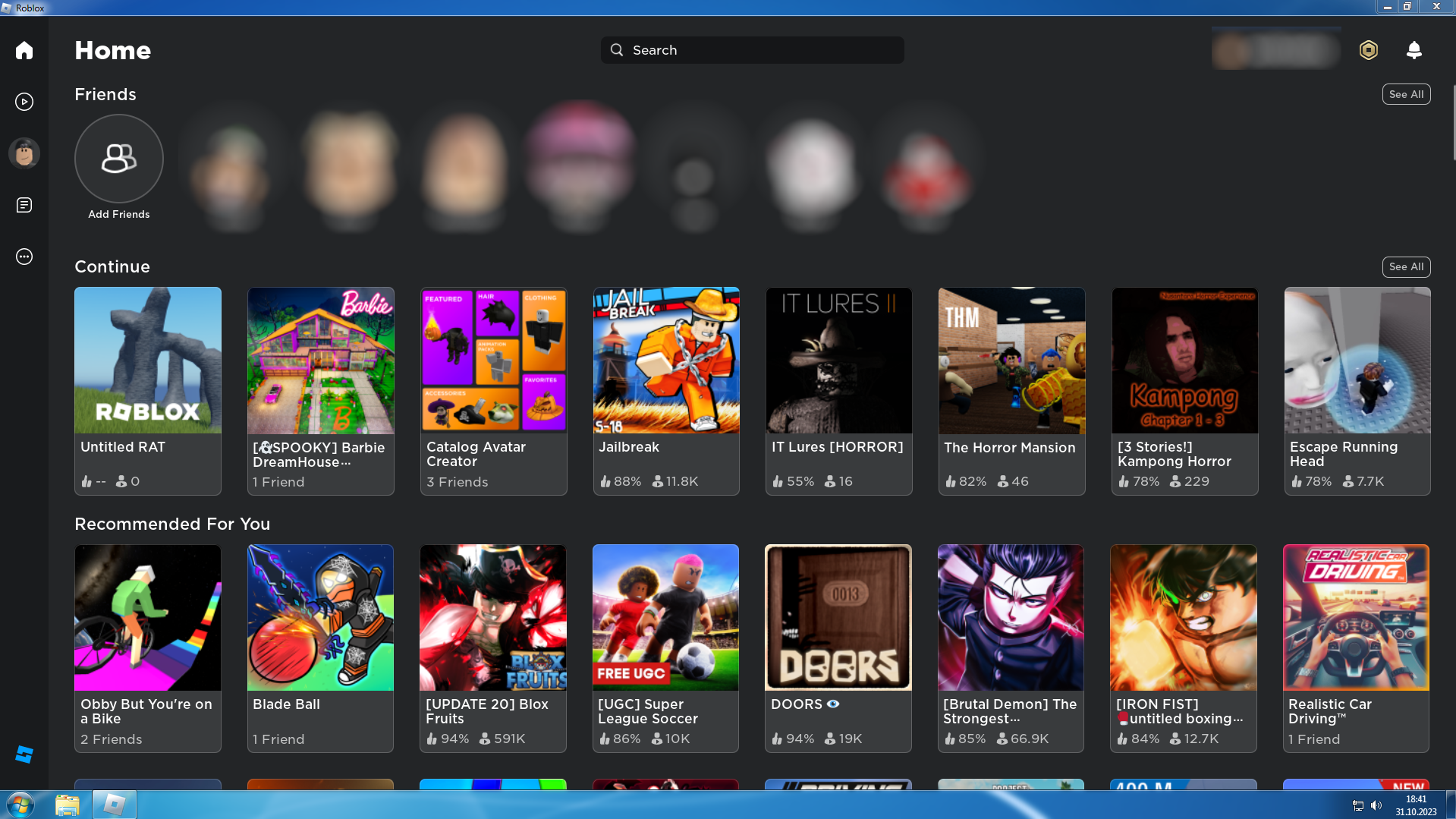1456x819 pixels.
Task: Click the Realistic Car Driving title
Action: coord(1330,711)
